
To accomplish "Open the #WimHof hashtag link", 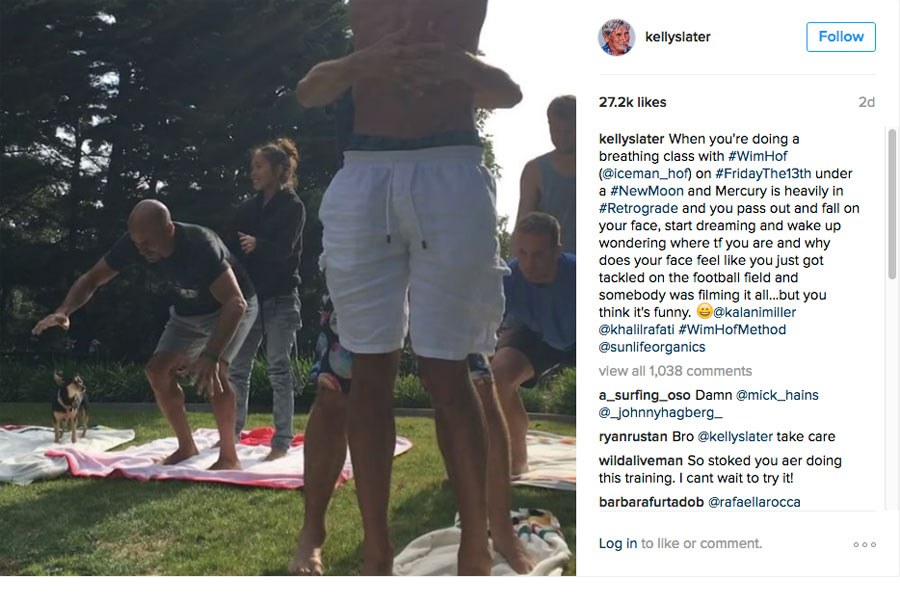I will coord(758,156).
